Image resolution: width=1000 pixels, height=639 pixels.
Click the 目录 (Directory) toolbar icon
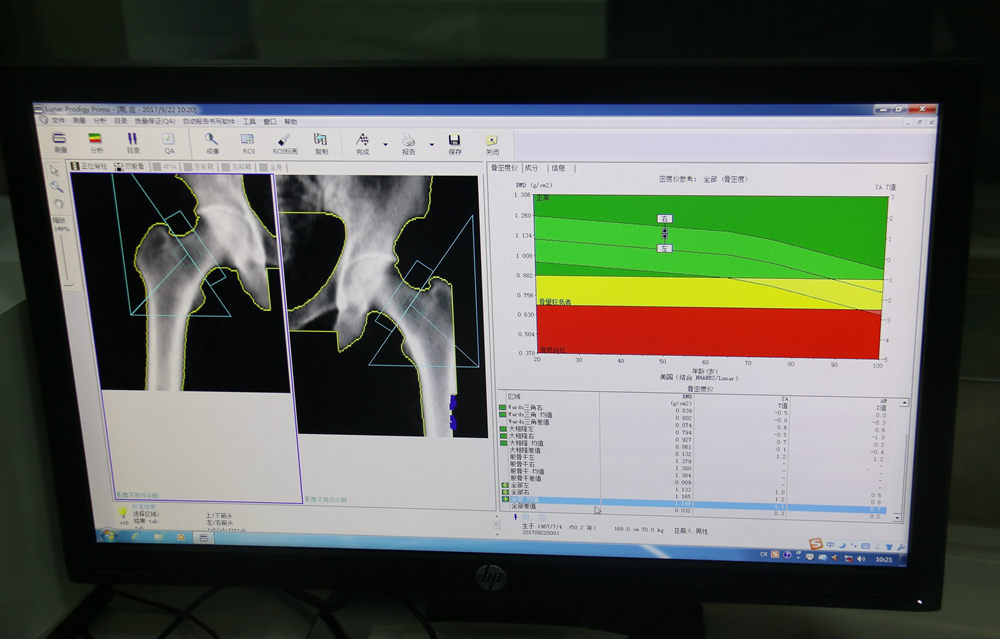132,142
